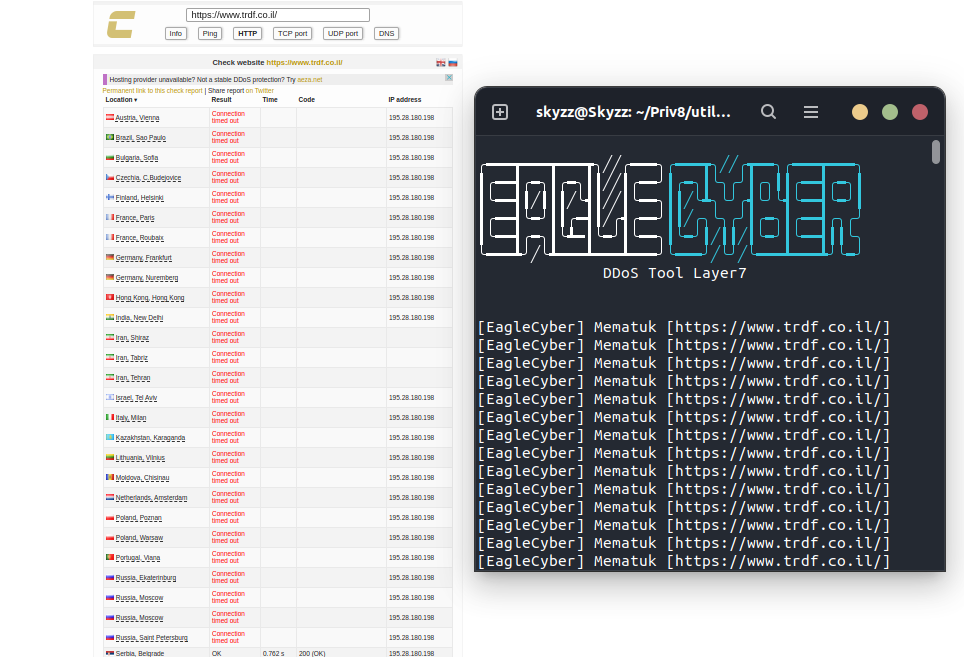Select the UDP port check tab

pos(343,34)
